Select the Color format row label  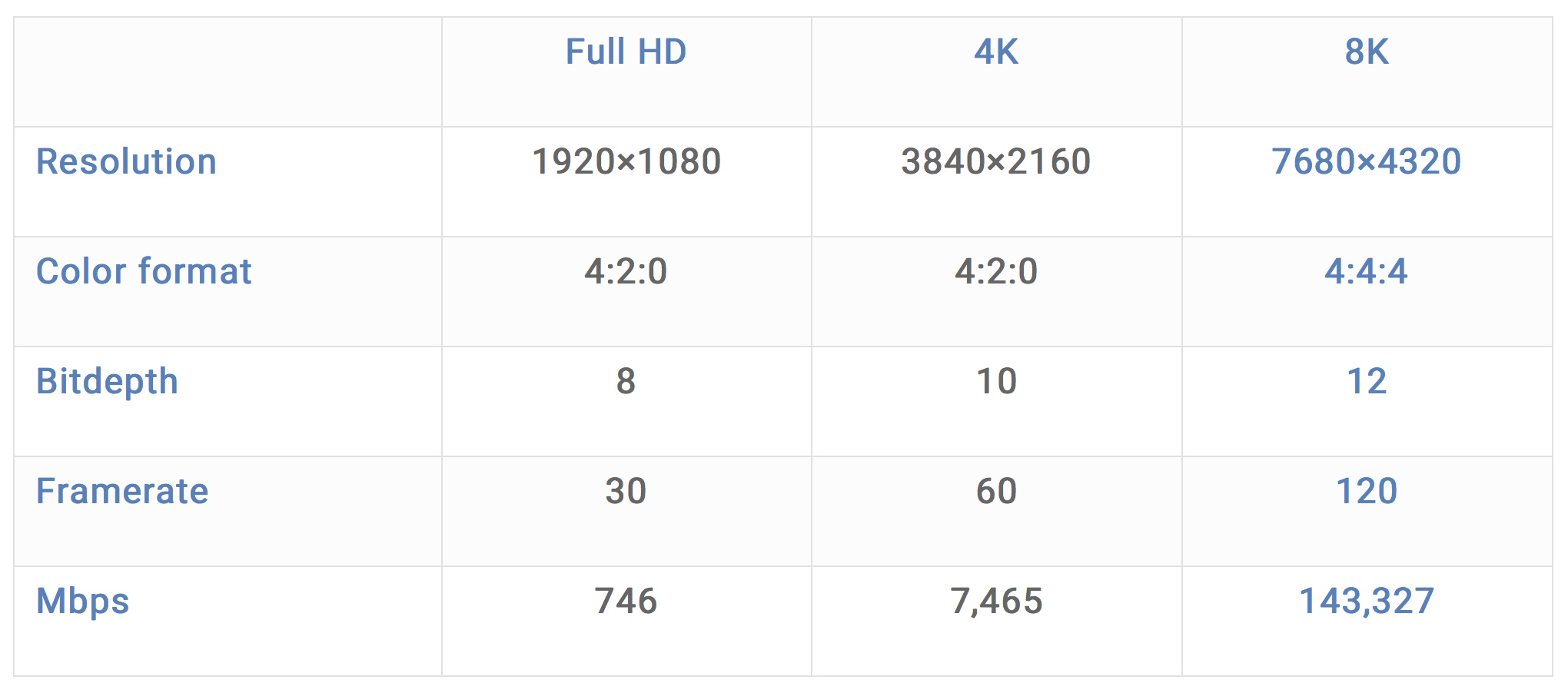point(144,272)
